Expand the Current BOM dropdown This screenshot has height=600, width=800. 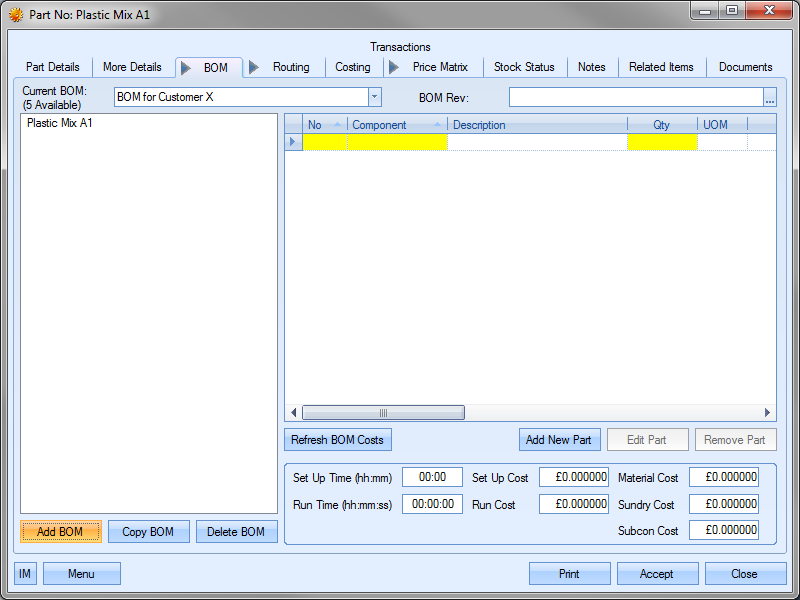pyautogui.click(x=375, y=97)
